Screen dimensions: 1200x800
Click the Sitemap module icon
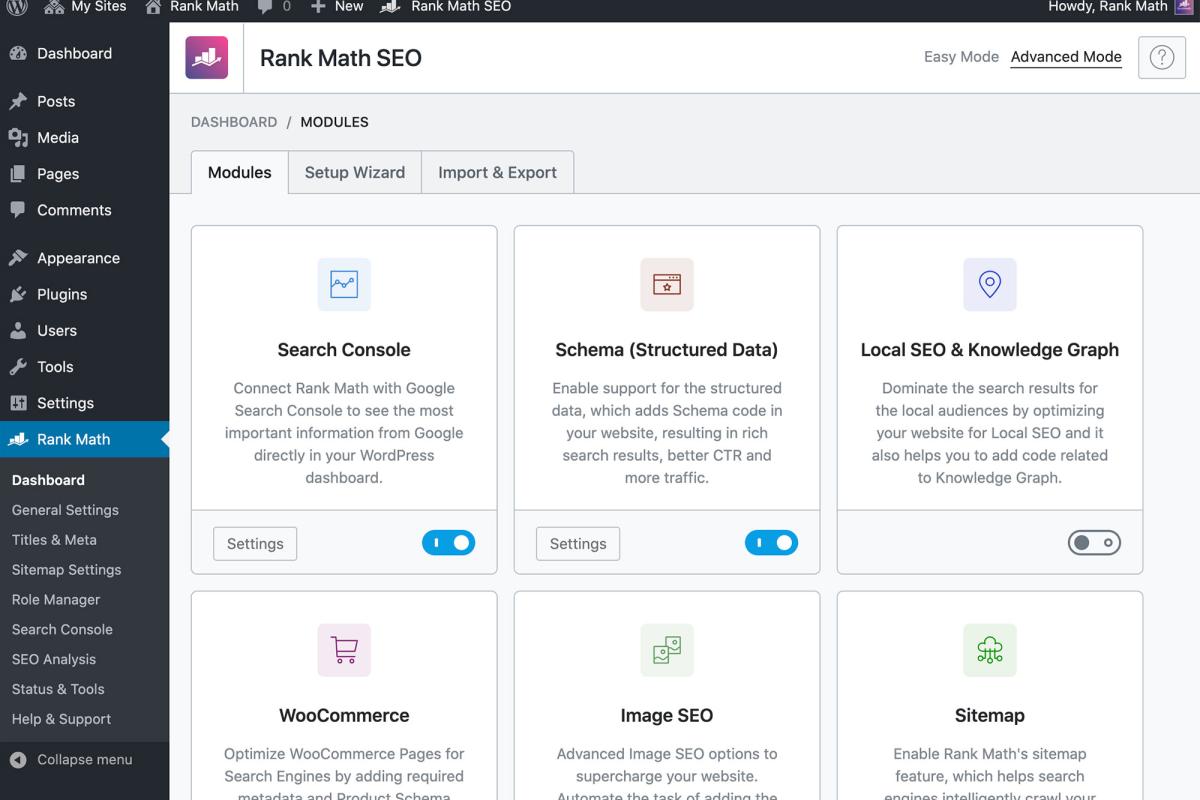point(989,650)
